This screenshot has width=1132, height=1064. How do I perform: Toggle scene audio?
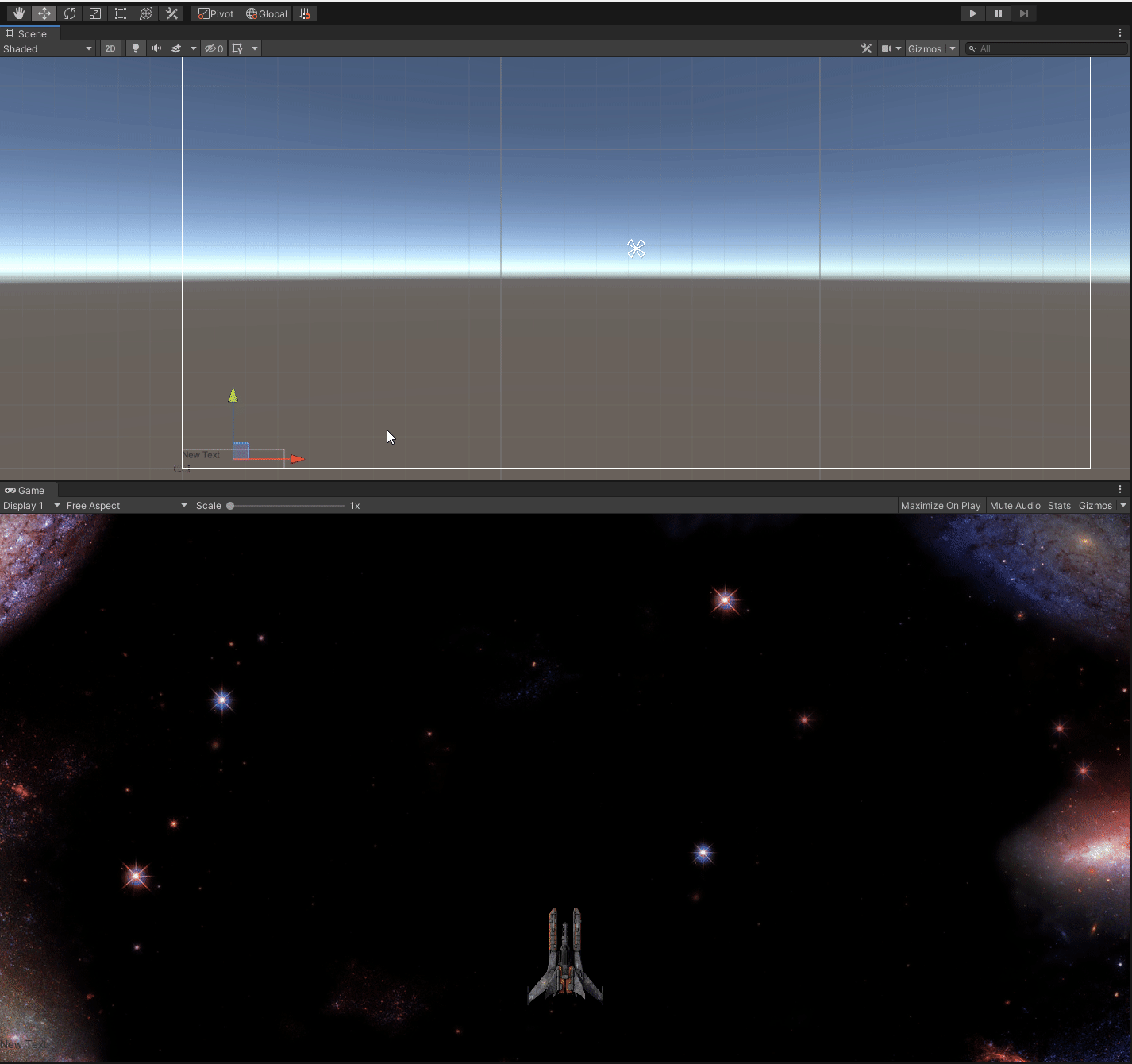tap(156, 48)
